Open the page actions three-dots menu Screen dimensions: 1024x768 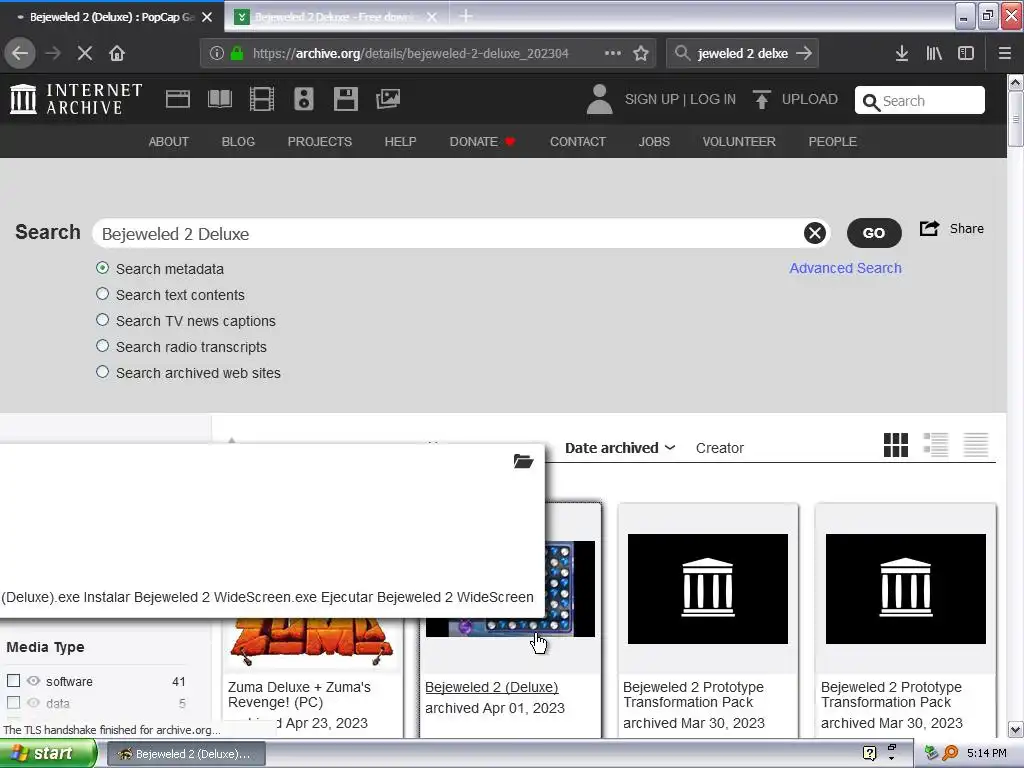coord(613,53)
